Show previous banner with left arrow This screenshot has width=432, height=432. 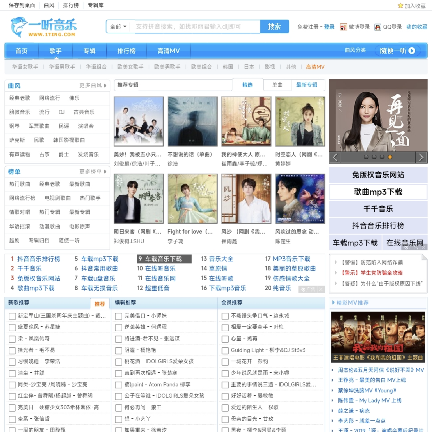pos(335,157)
